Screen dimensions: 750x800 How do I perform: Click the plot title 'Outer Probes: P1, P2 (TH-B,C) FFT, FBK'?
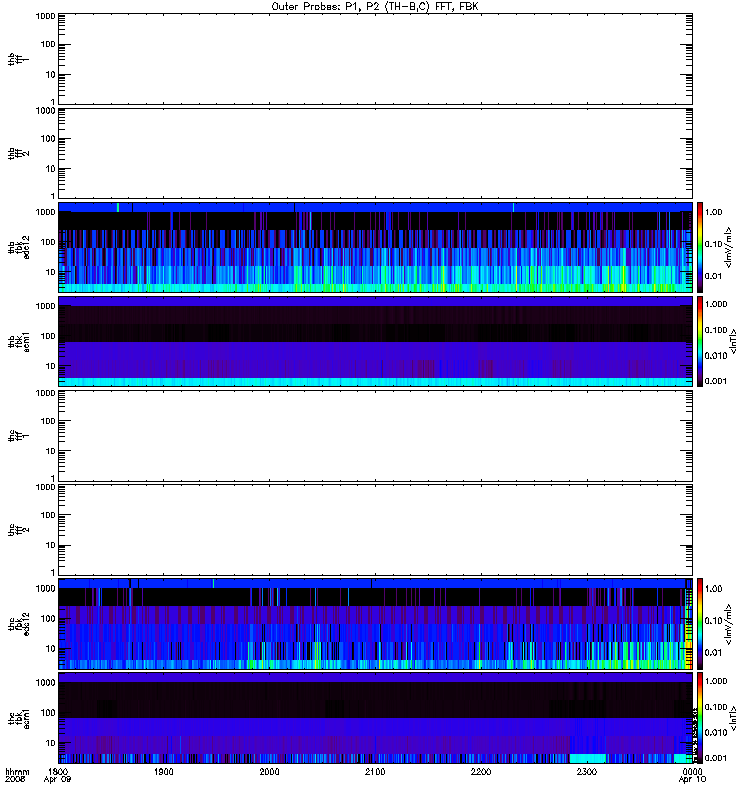pos(375,7)
